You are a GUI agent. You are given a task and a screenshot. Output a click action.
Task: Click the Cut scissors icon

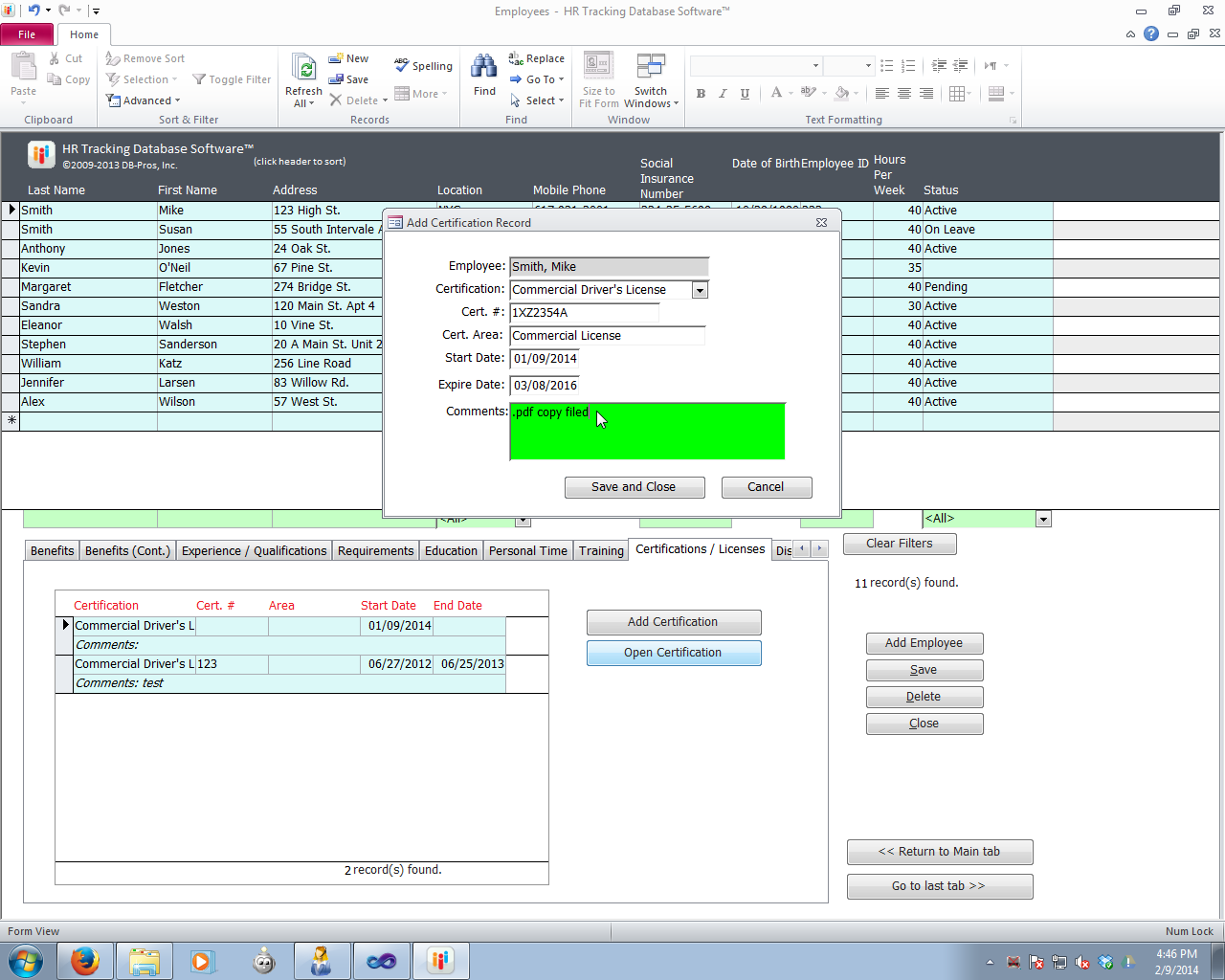pos(55,58)
